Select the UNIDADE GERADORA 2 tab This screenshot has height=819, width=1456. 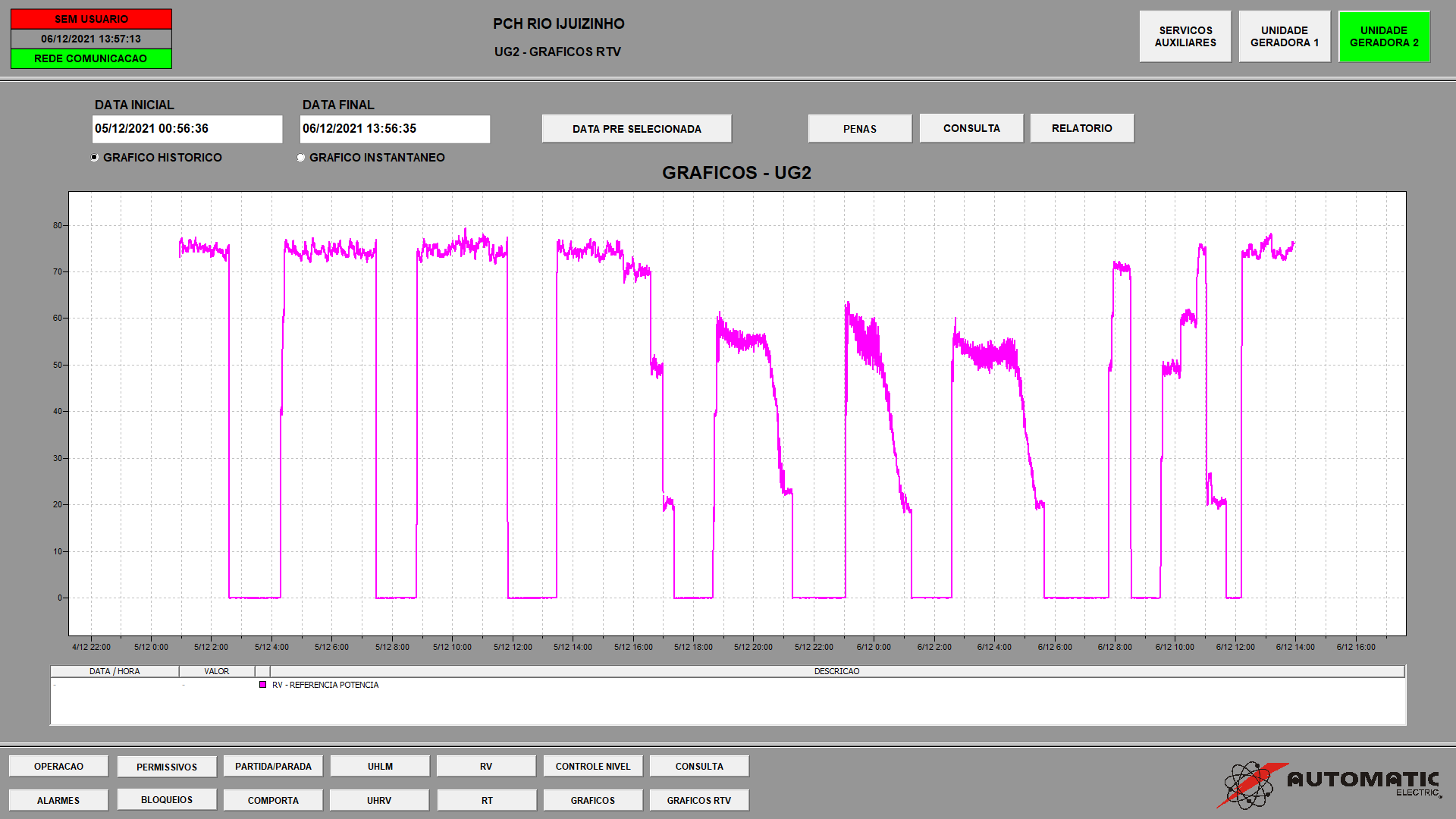coord(1384,36)
